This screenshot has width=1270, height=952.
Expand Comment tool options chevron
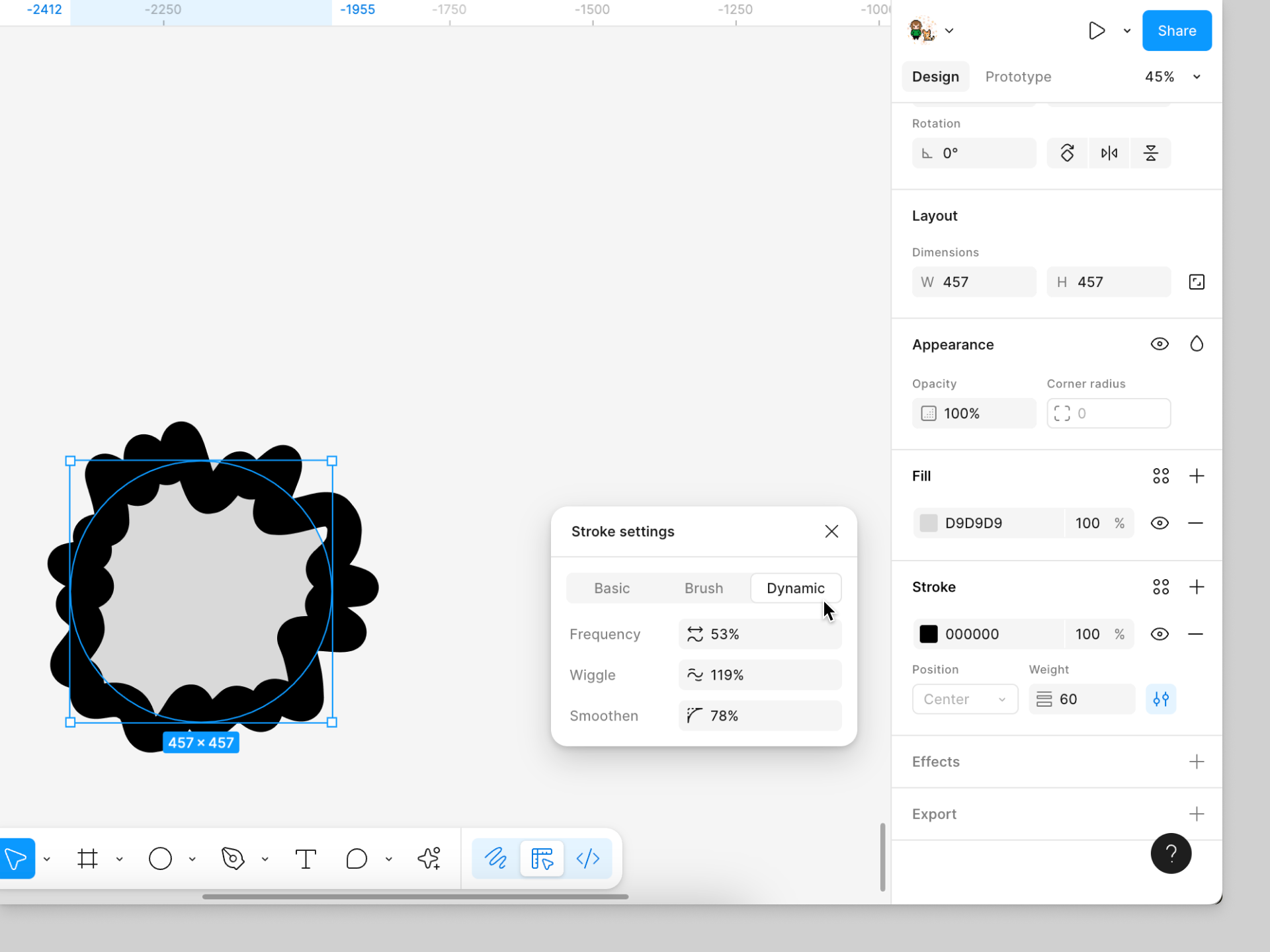[389, 859]
